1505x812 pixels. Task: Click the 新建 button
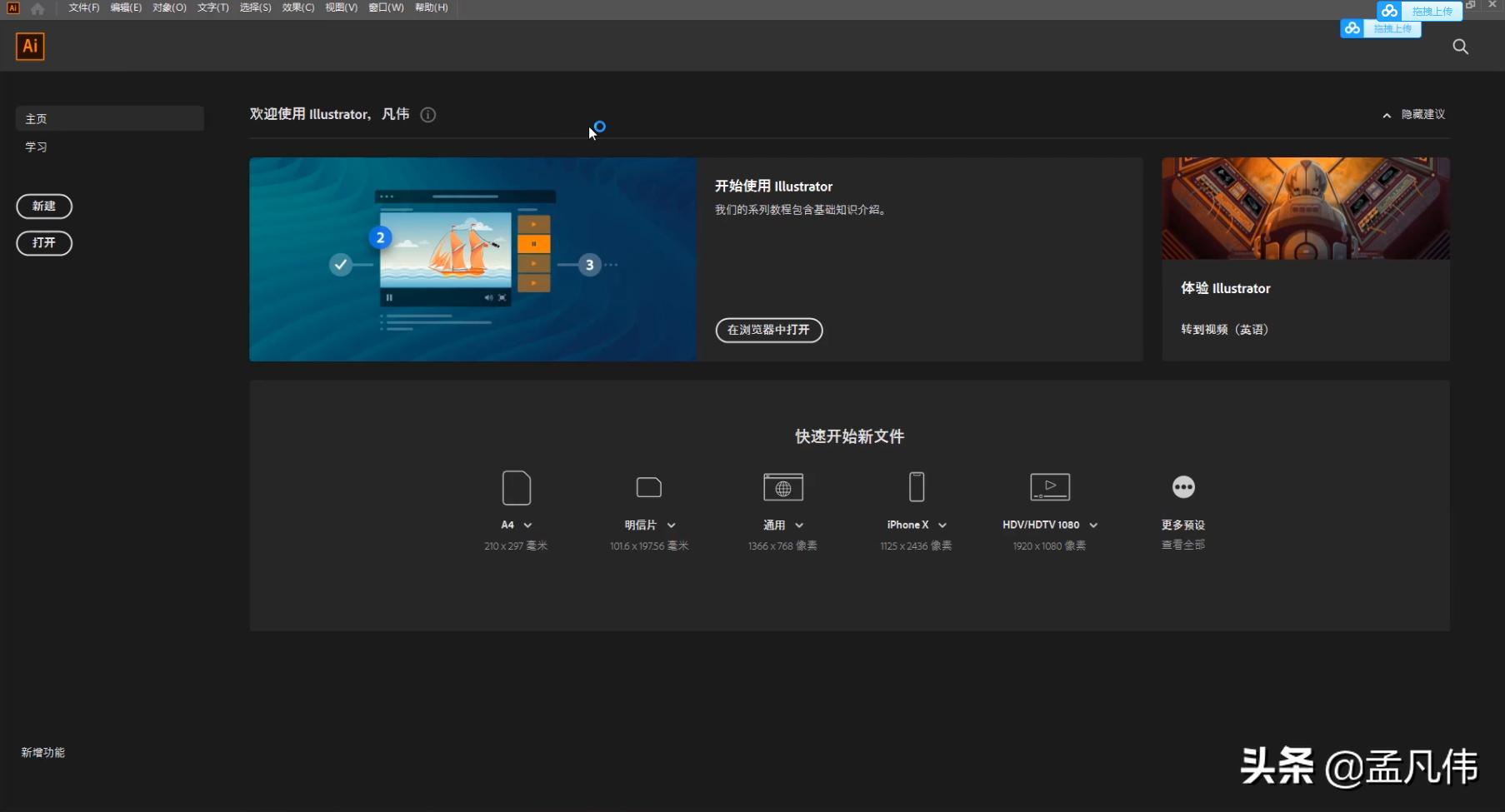44,207
